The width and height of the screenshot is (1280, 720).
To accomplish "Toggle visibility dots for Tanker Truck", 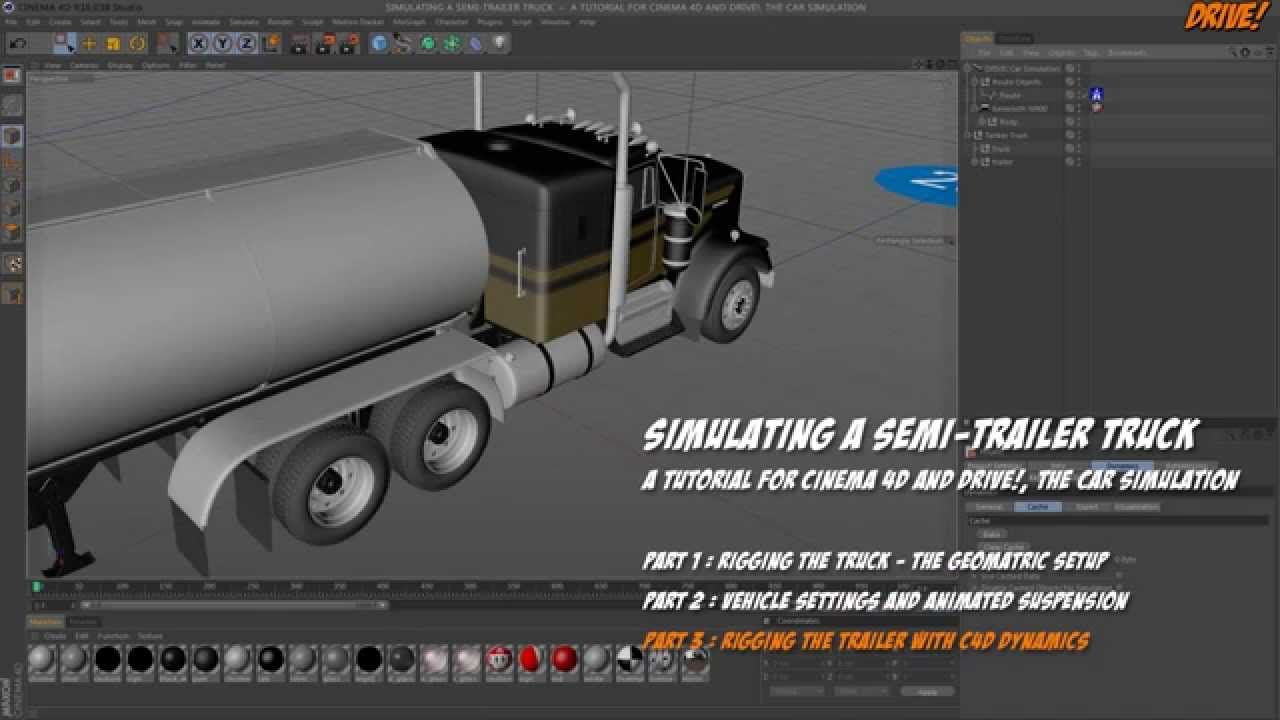I will [x=1079, y=135].
